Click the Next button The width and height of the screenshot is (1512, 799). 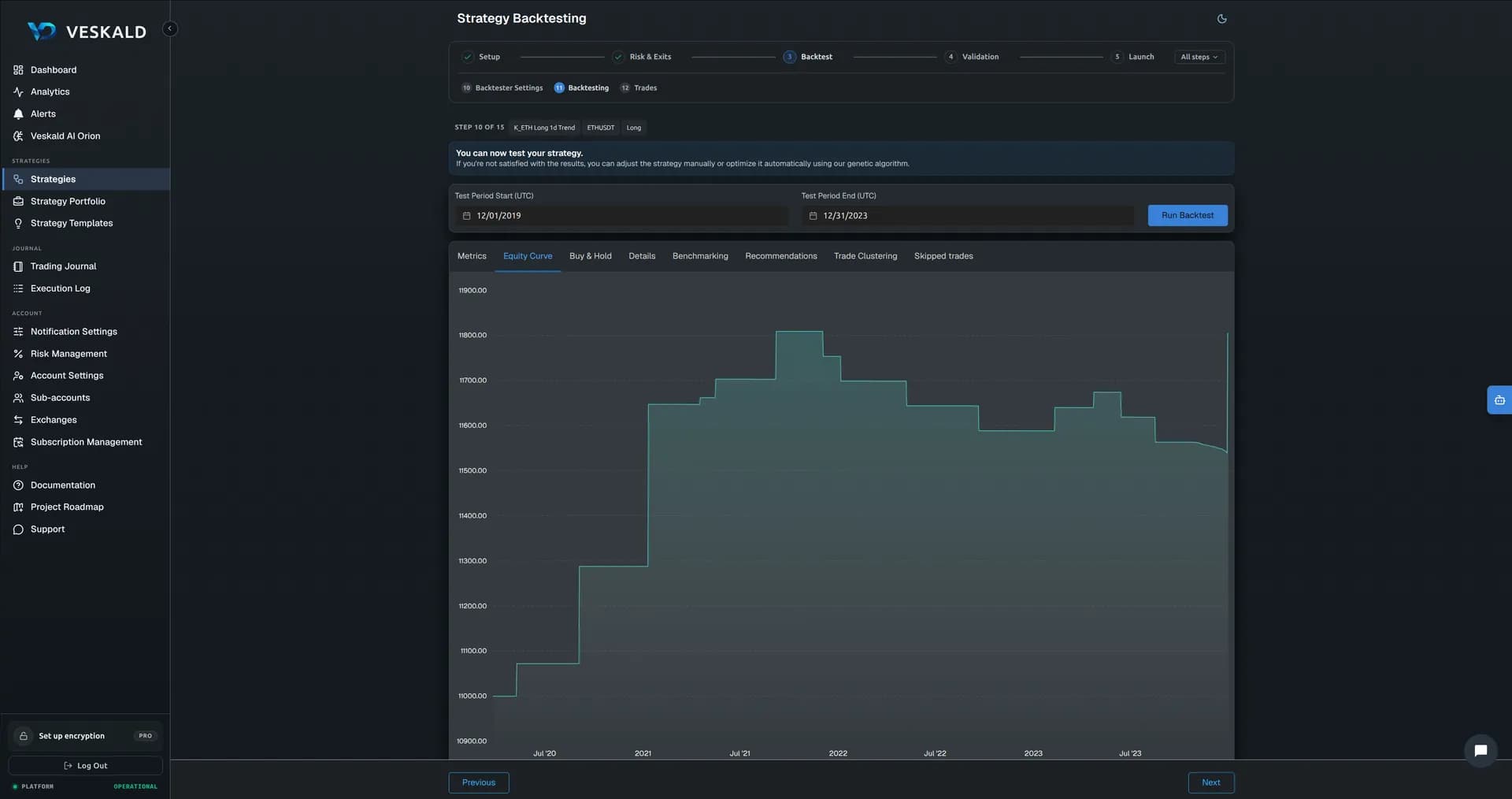(1211, 783)
